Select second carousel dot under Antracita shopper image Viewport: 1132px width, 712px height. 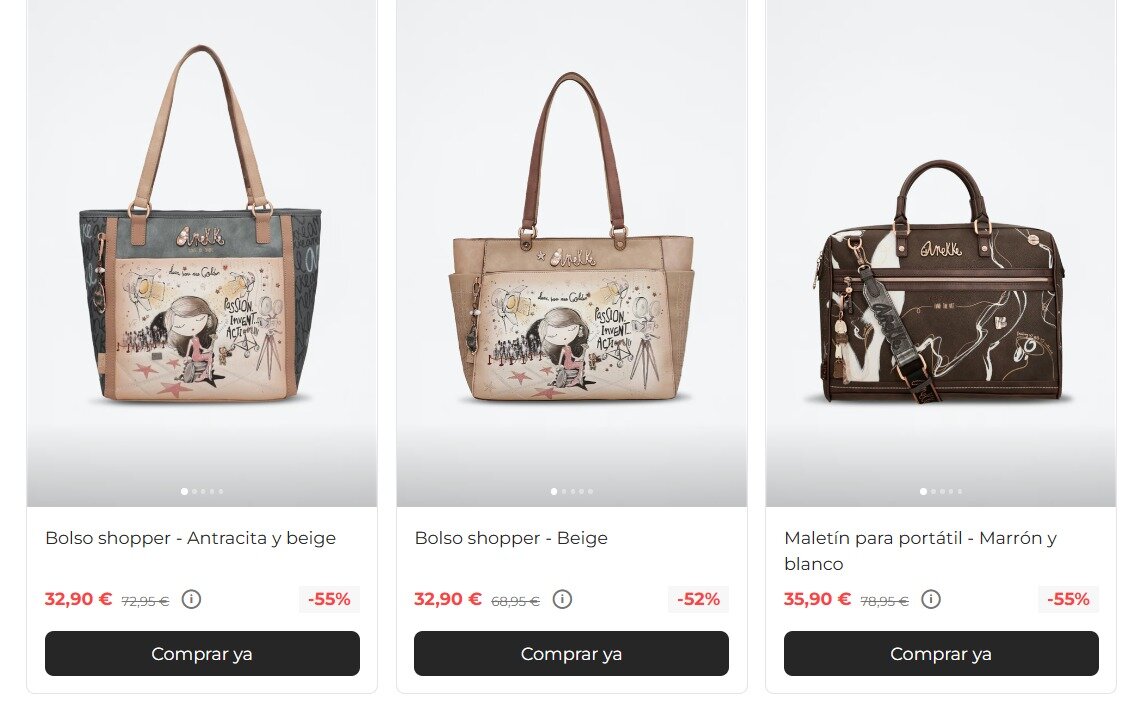coord(194,492)
